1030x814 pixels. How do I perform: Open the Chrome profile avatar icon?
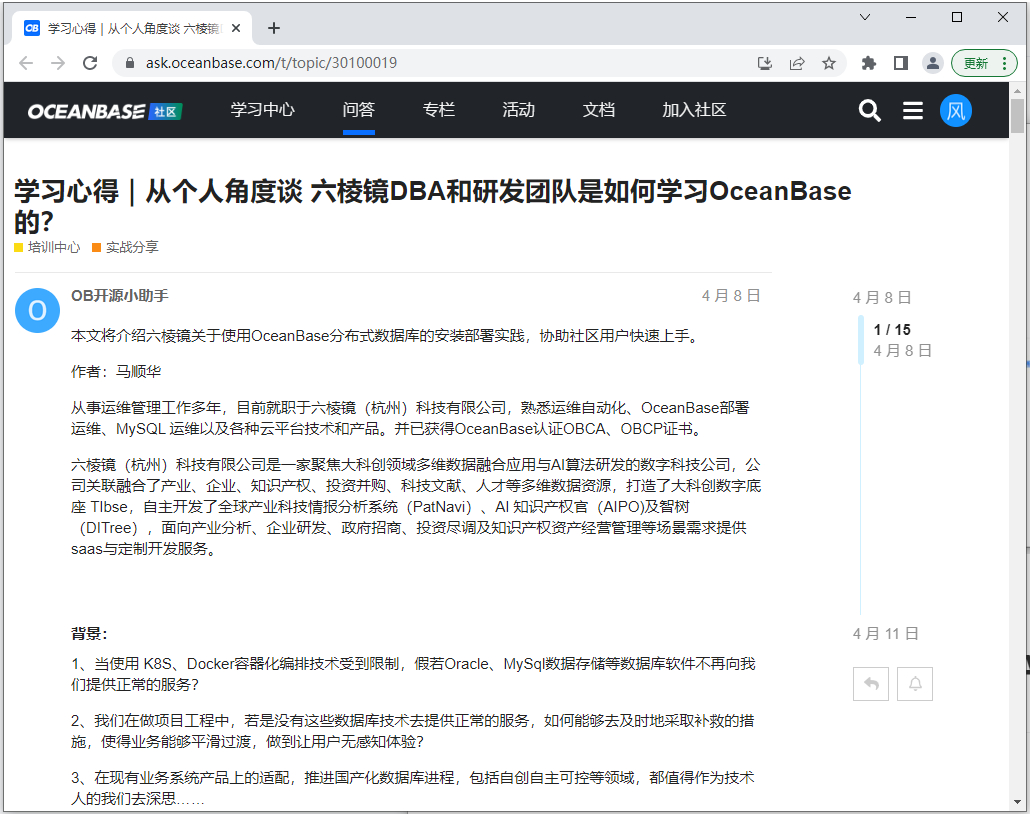(933, 63)
